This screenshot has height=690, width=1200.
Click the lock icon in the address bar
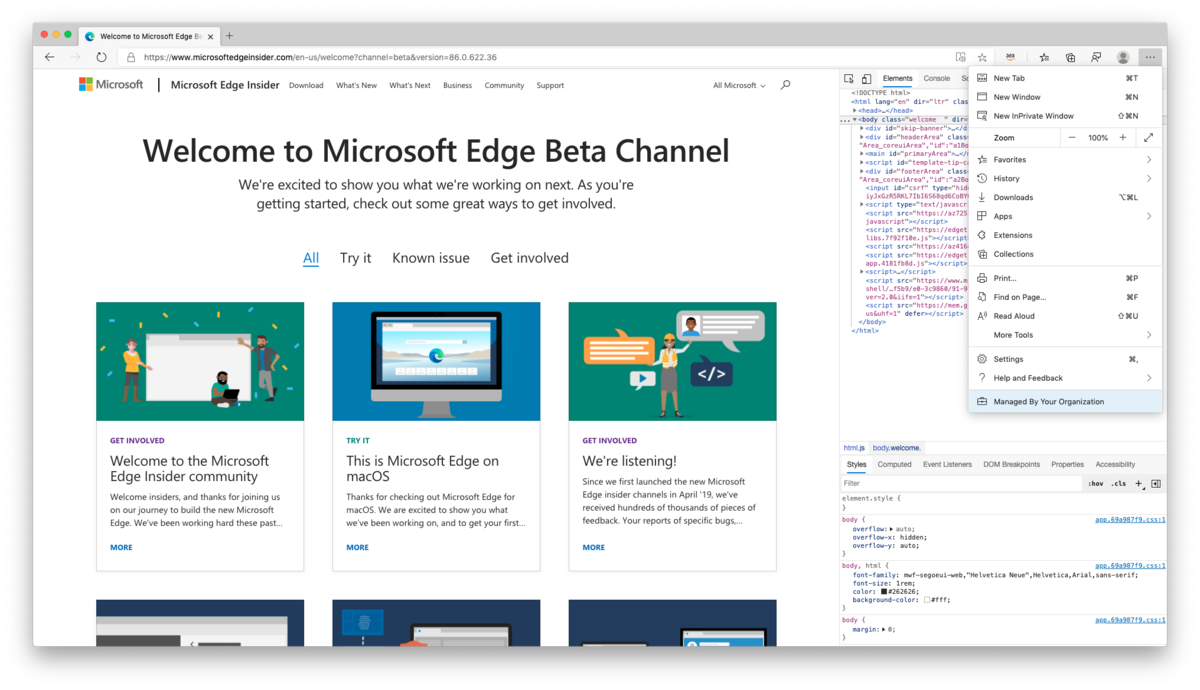click(x=131, y=57)
